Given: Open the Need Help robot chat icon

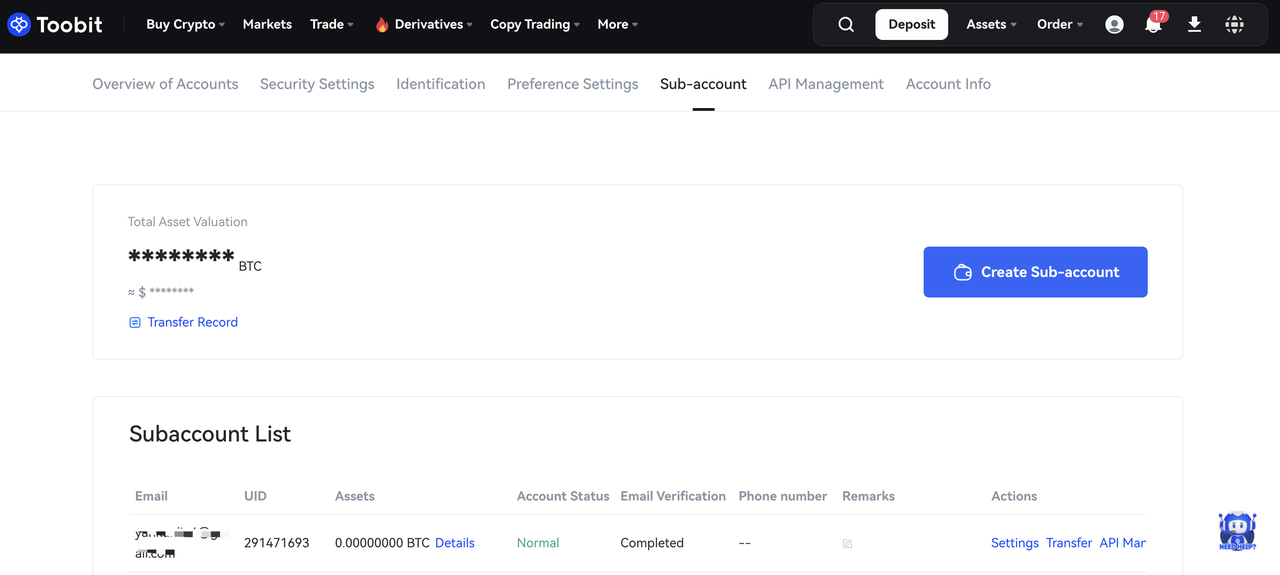Looking at the screenshot, I should click(x=1236, y=531).
